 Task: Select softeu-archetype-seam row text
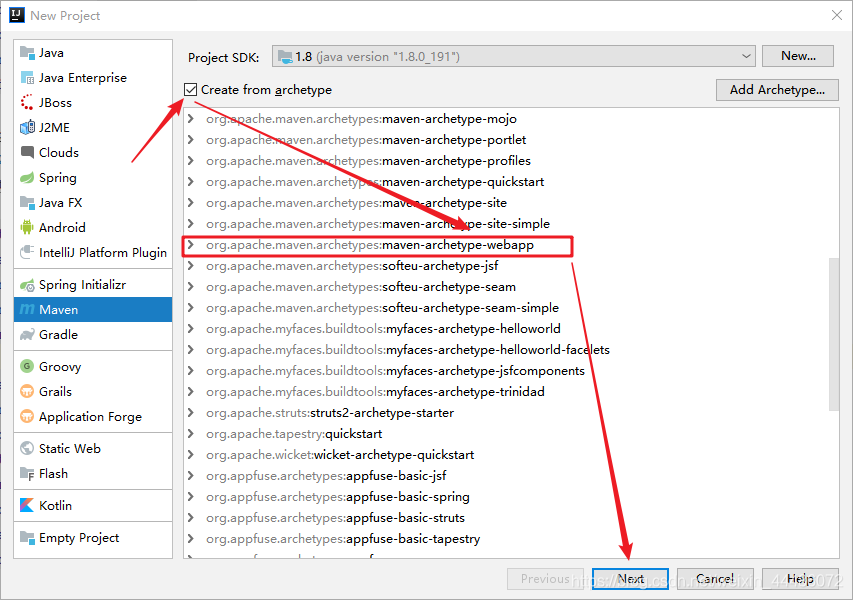361,287
